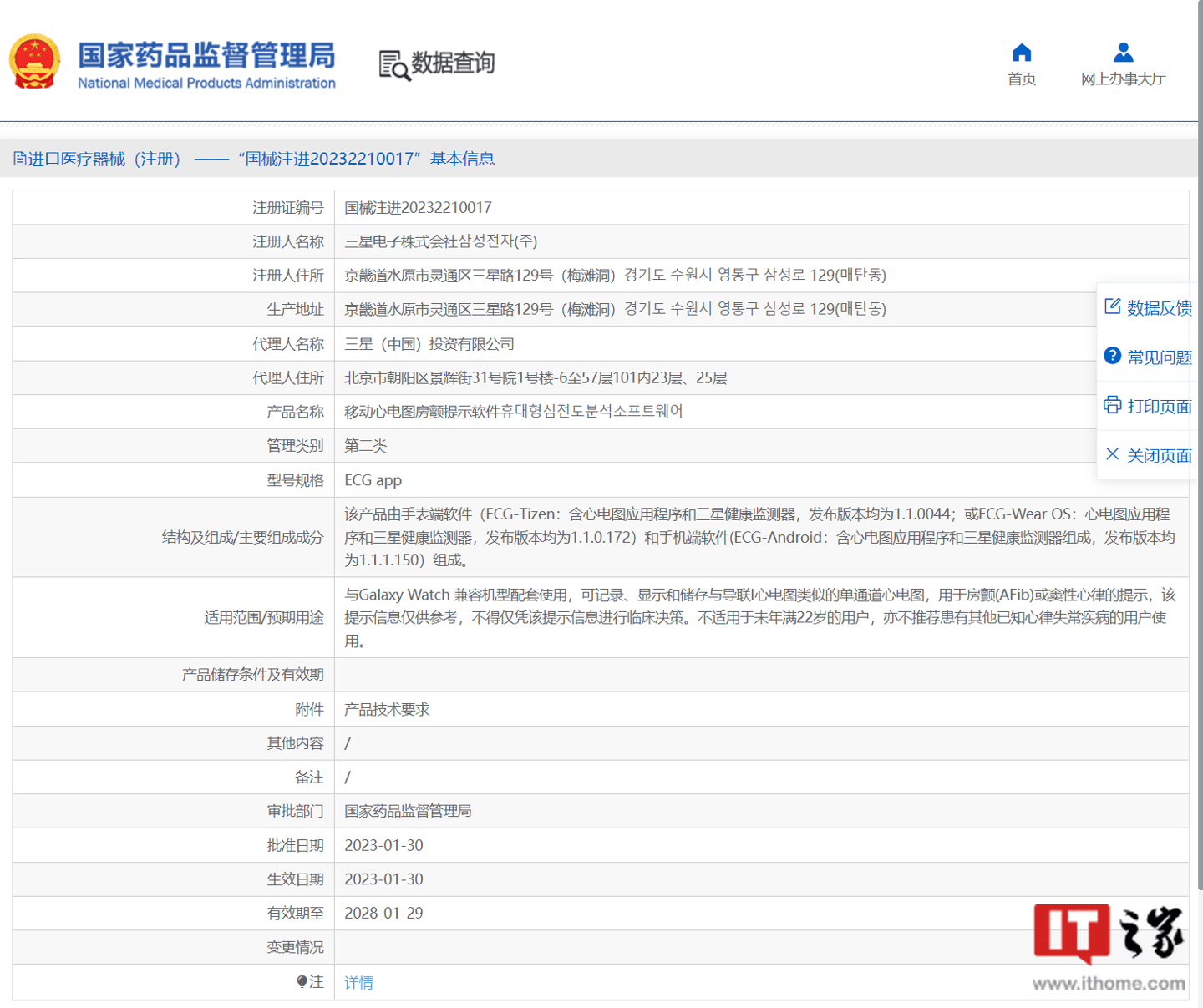1203x1008 pixels.
Task: Open the 详情 link in the 注 row
Action: (359, 982)
